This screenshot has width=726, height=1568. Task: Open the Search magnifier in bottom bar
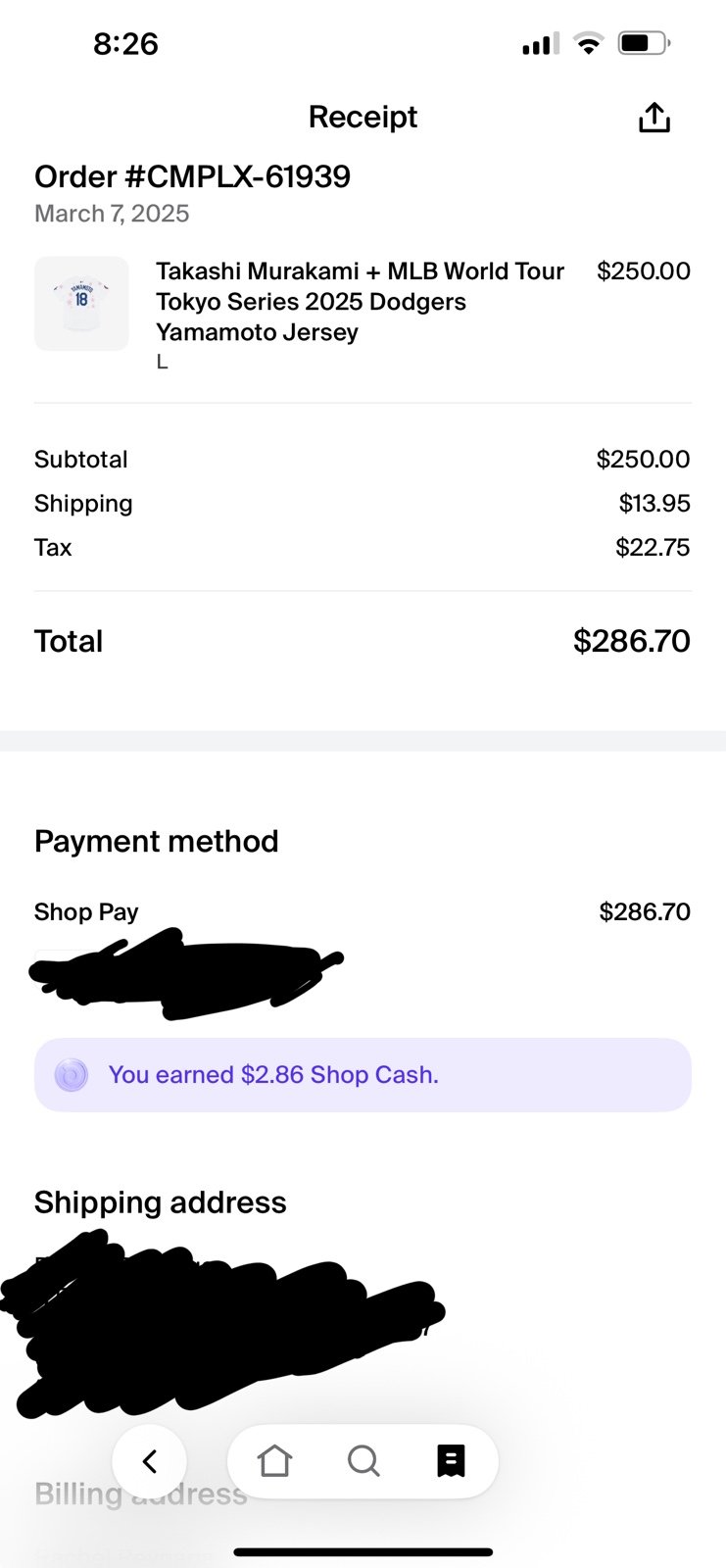point(363,1461)
